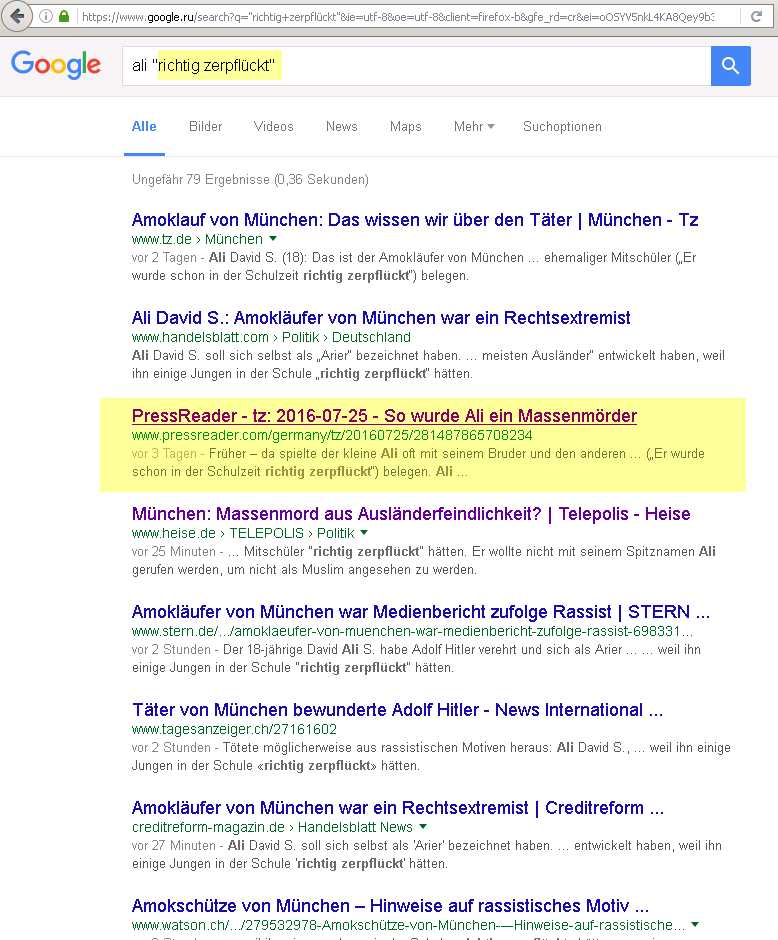Switch to the Bilder tab
The width and height of the screenshot is (778, 940).
click(x=206, y=126)
